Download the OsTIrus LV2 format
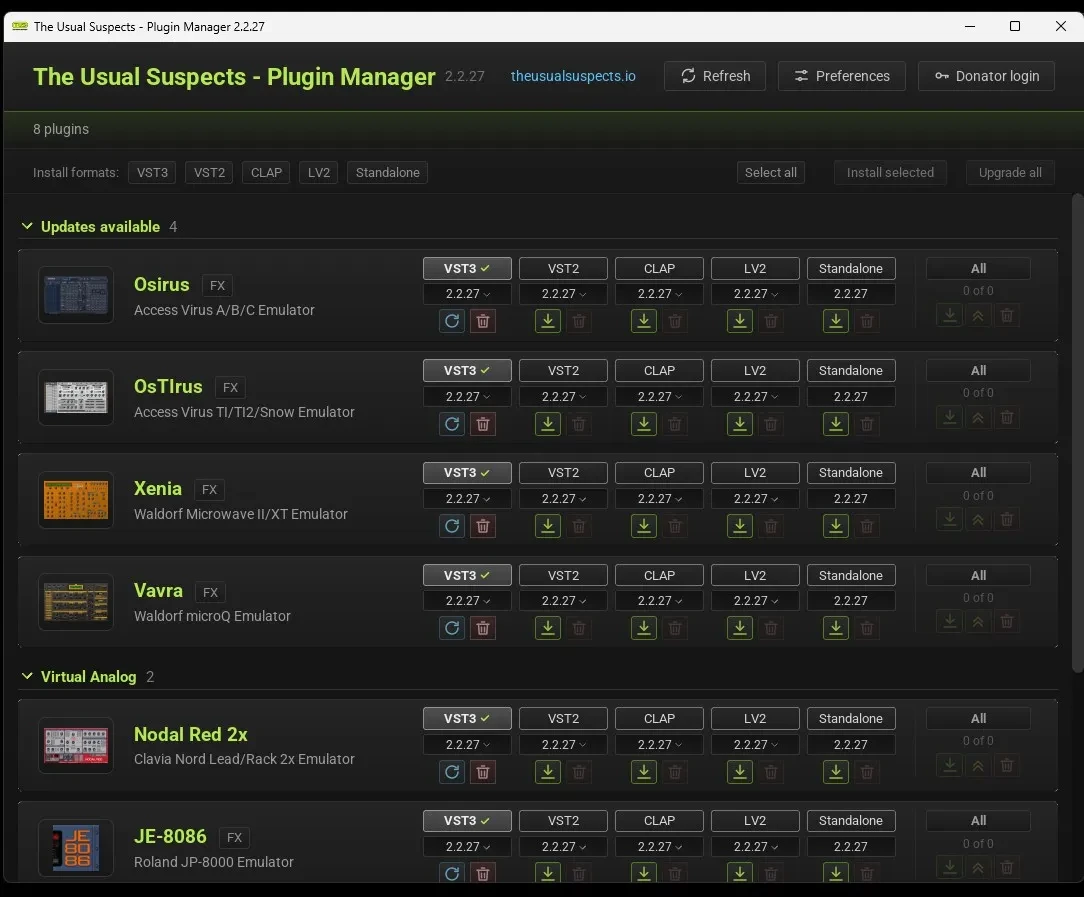Viewport: 1084px width, 897px height. click(x=740, y=424)
